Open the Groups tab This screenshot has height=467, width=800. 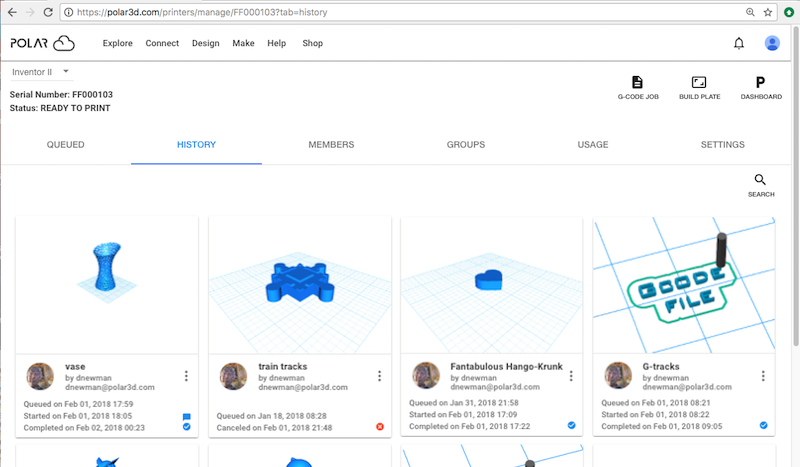click(x=466, y=144)
